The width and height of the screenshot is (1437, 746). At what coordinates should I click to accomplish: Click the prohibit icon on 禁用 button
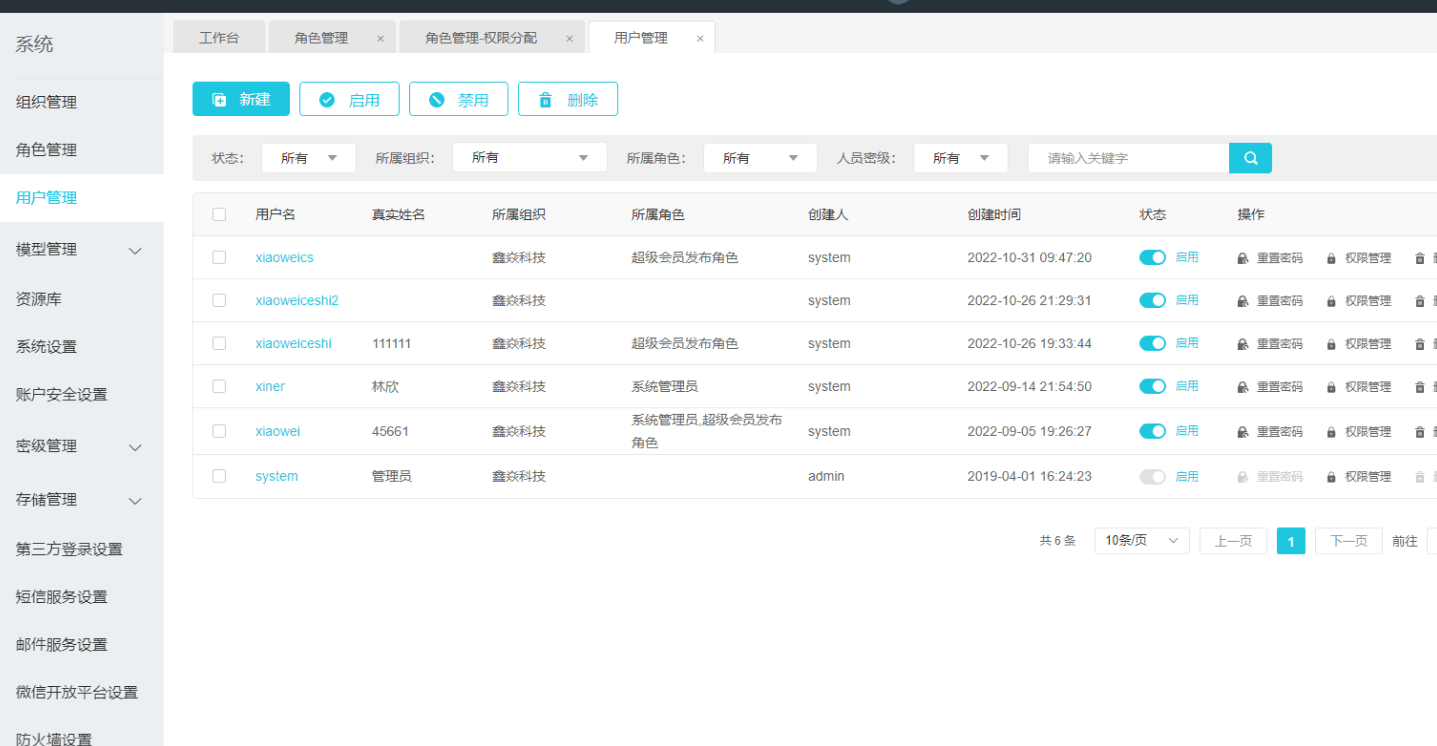(436, 100)
